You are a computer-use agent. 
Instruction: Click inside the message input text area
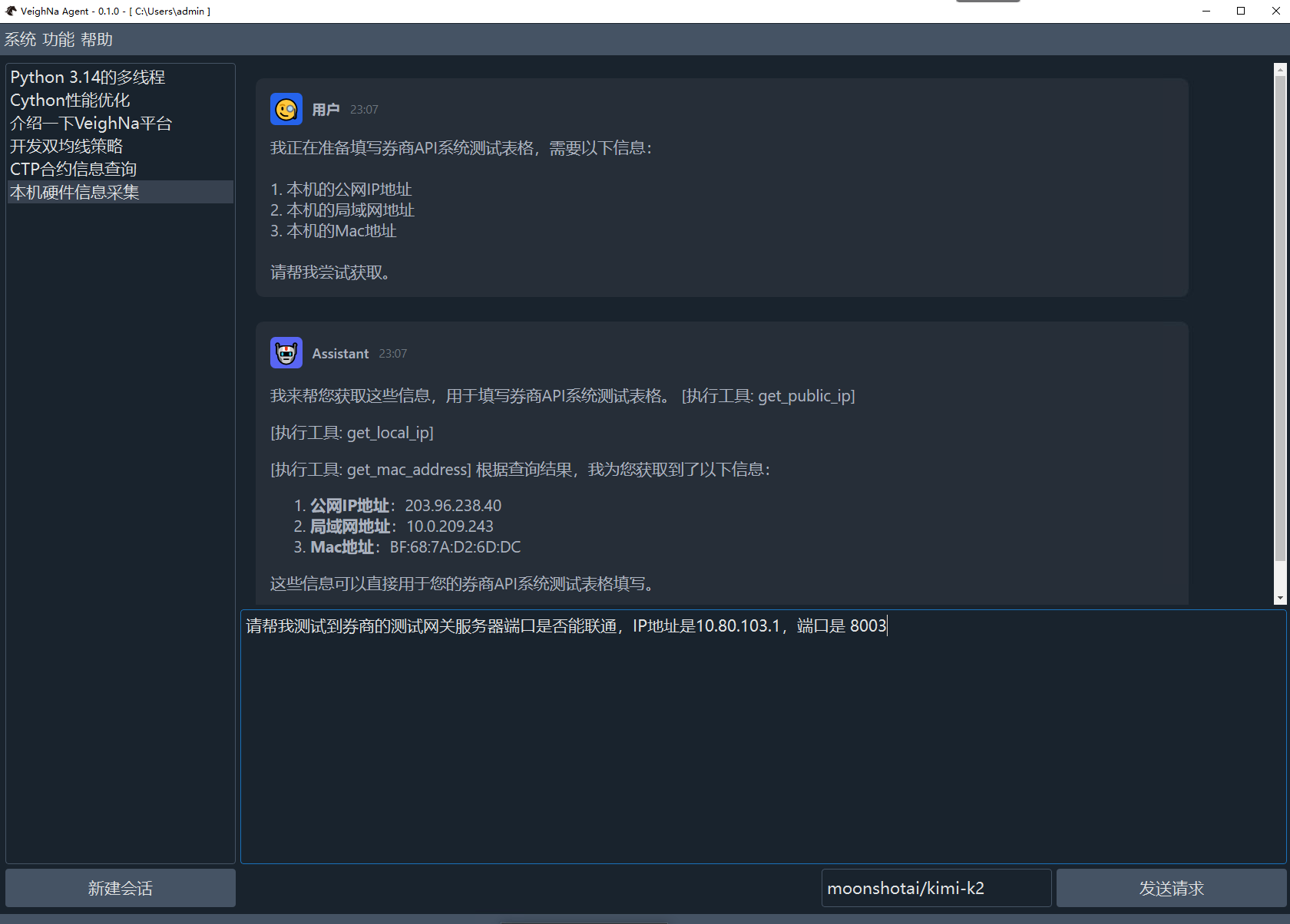[763, 737]
